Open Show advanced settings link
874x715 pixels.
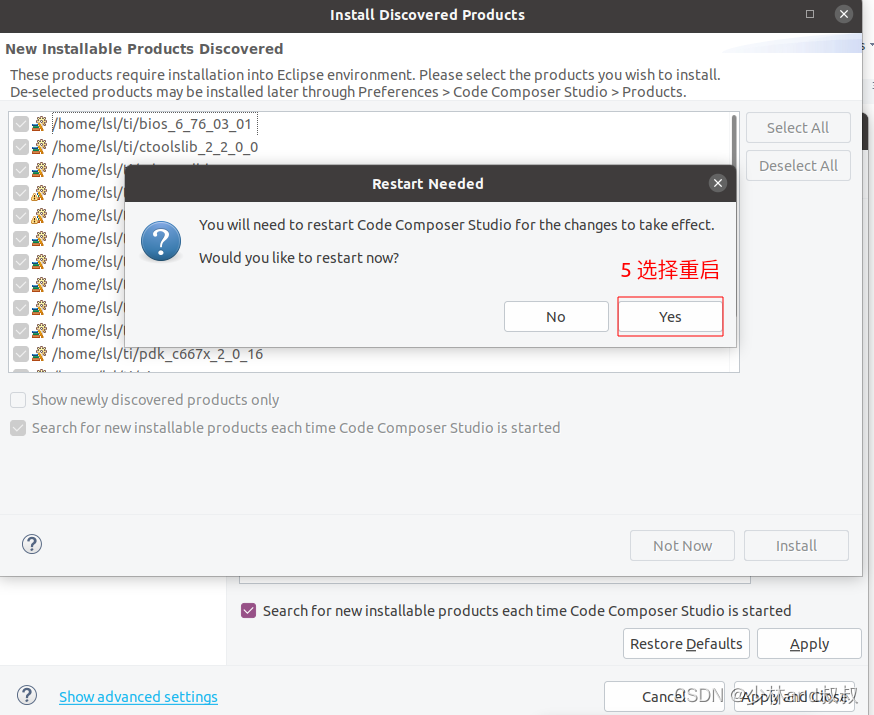138,697
